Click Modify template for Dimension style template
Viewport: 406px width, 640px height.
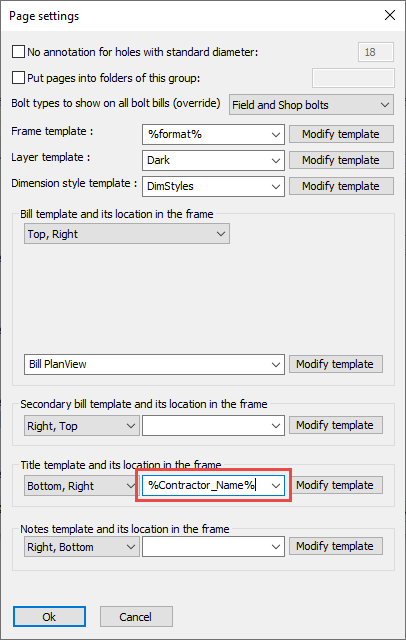[341, 186]
